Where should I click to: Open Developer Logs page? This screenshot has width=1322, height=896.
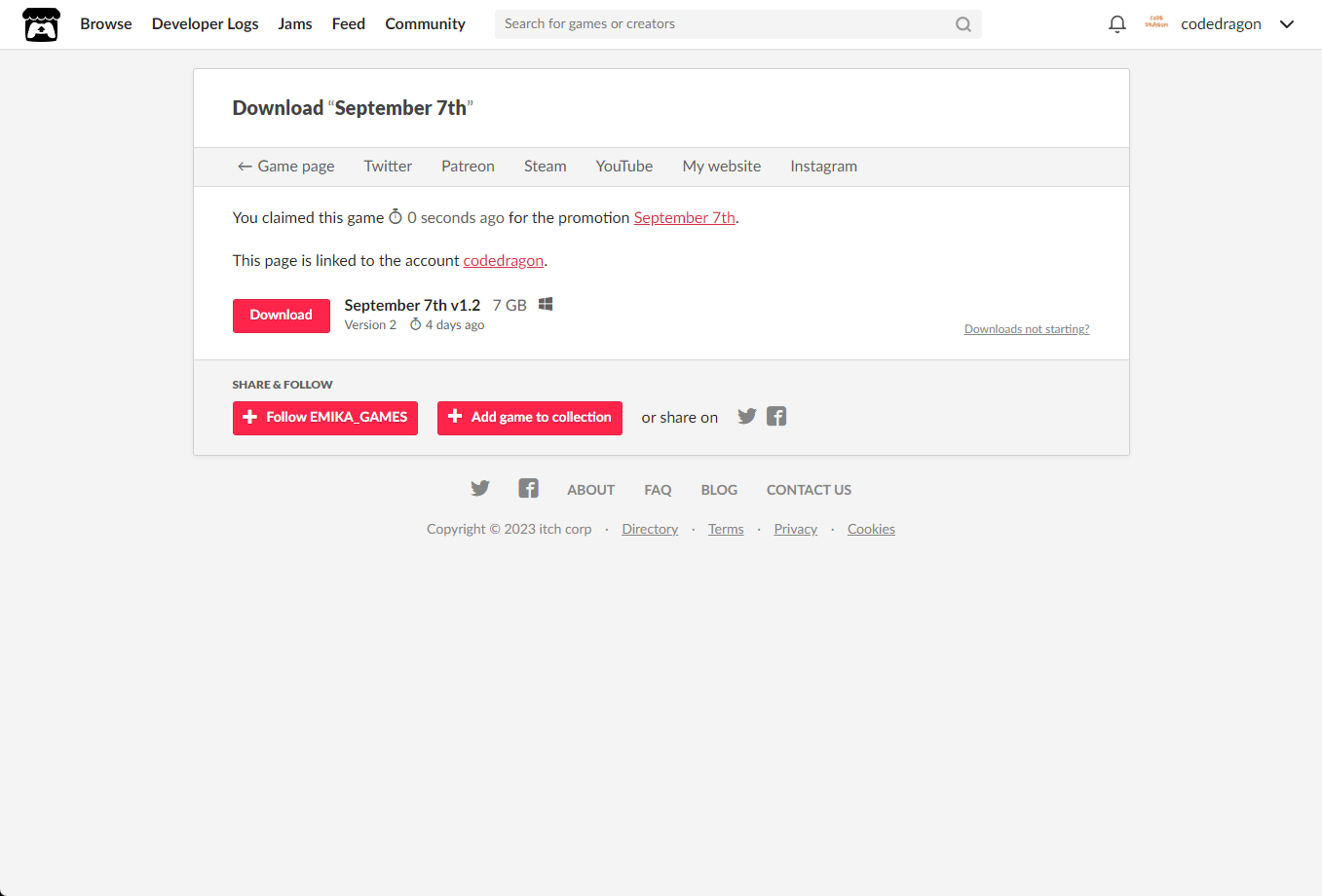[206, 24]
